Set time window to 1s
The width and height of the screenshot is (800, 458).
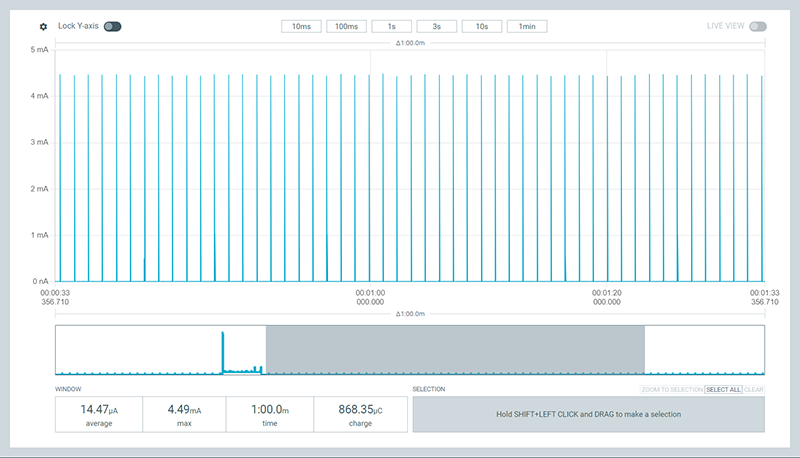(x=391, y=27)
